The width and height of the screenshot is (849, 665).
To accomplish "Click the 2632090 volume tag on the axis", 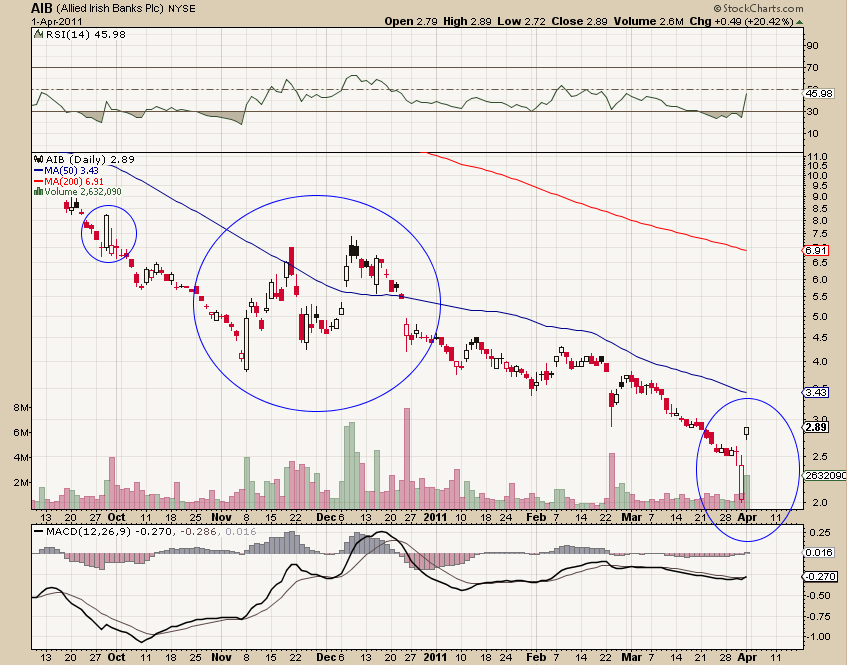I will (x=825, y=475).
